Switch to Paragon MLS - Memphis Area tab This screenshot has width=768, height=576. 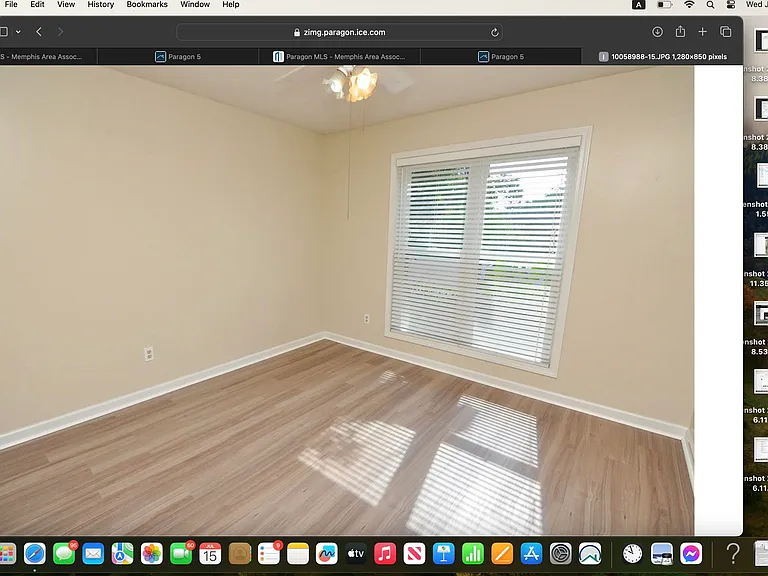pos(339,57)
